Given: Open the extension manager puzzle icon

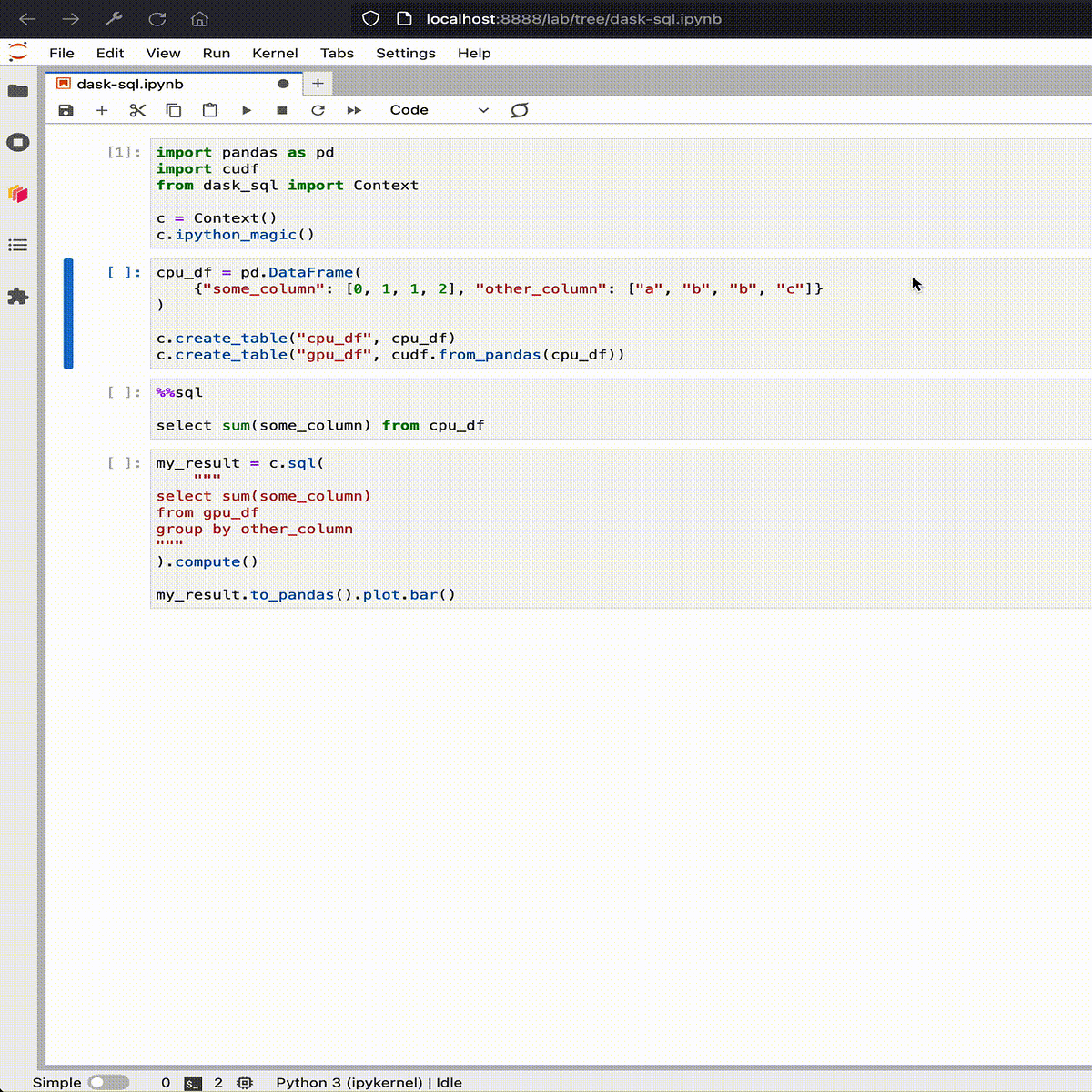Looking at the screenshot, I should point(18,297).
